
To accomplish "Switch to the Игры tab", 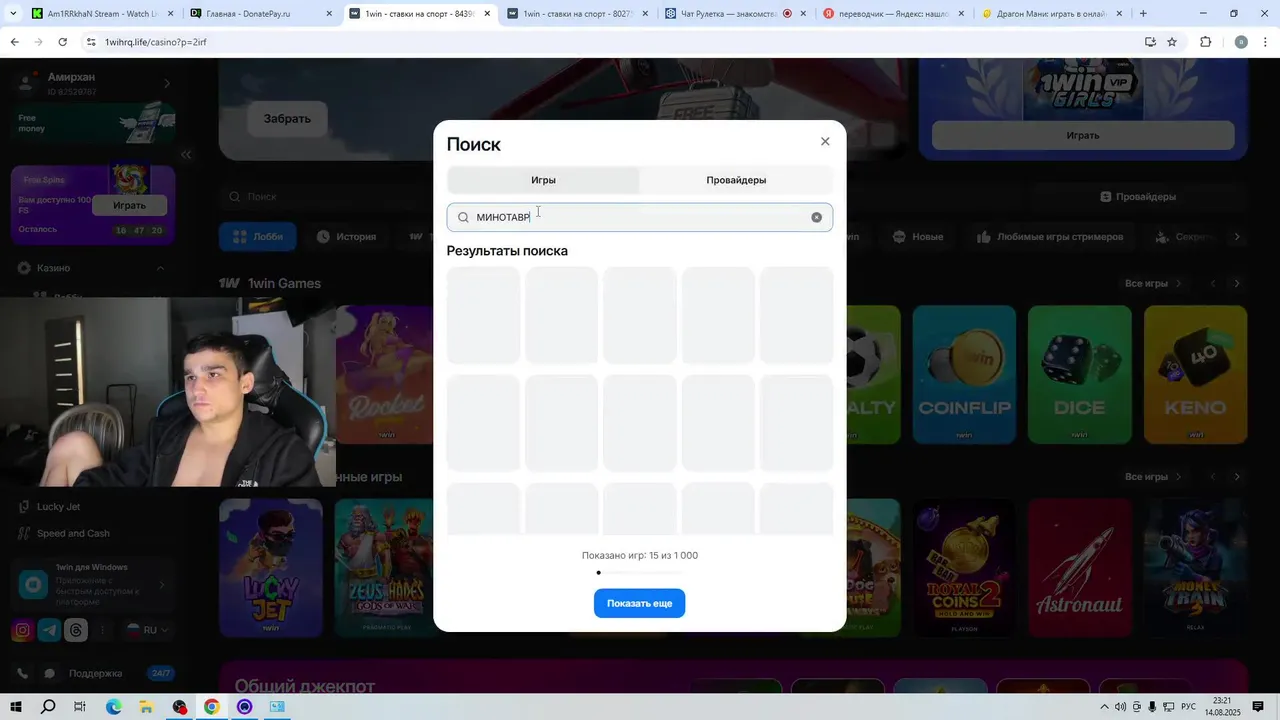I will (543, 180).
